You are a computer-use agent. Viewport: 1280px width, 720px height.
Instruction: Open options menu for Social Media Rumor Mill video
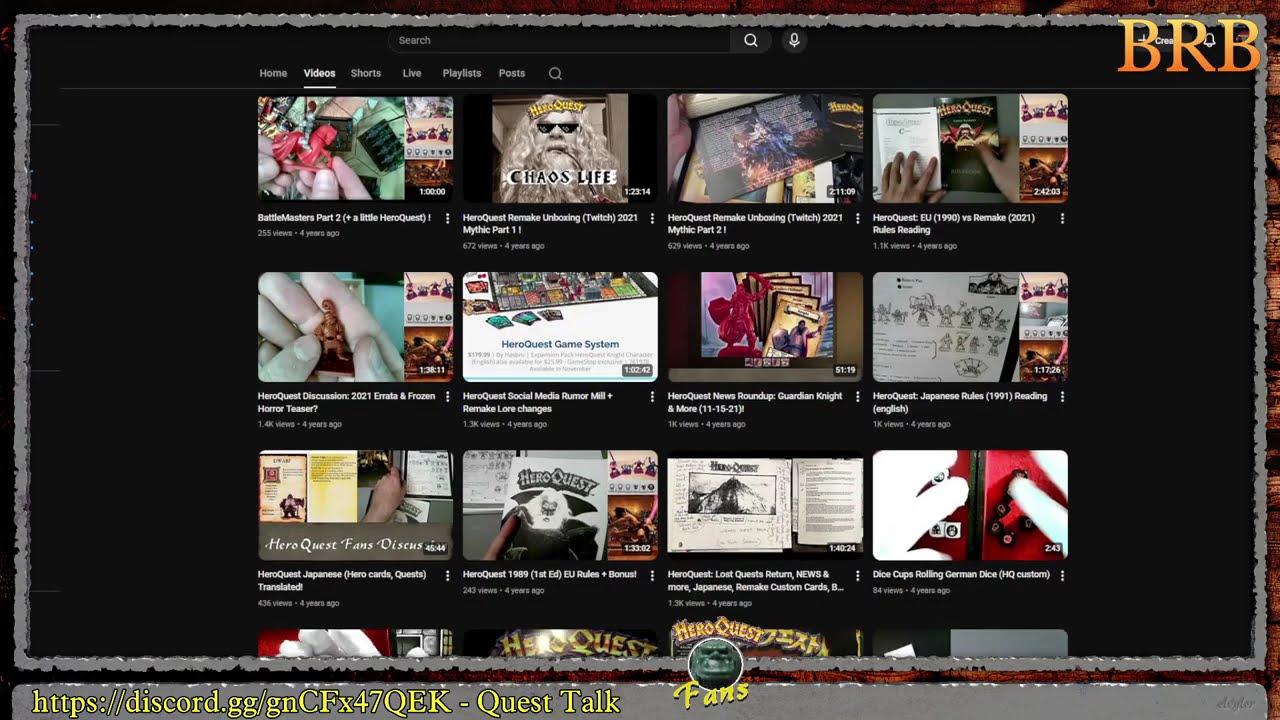pyautogui.click(x=652, y=397)
